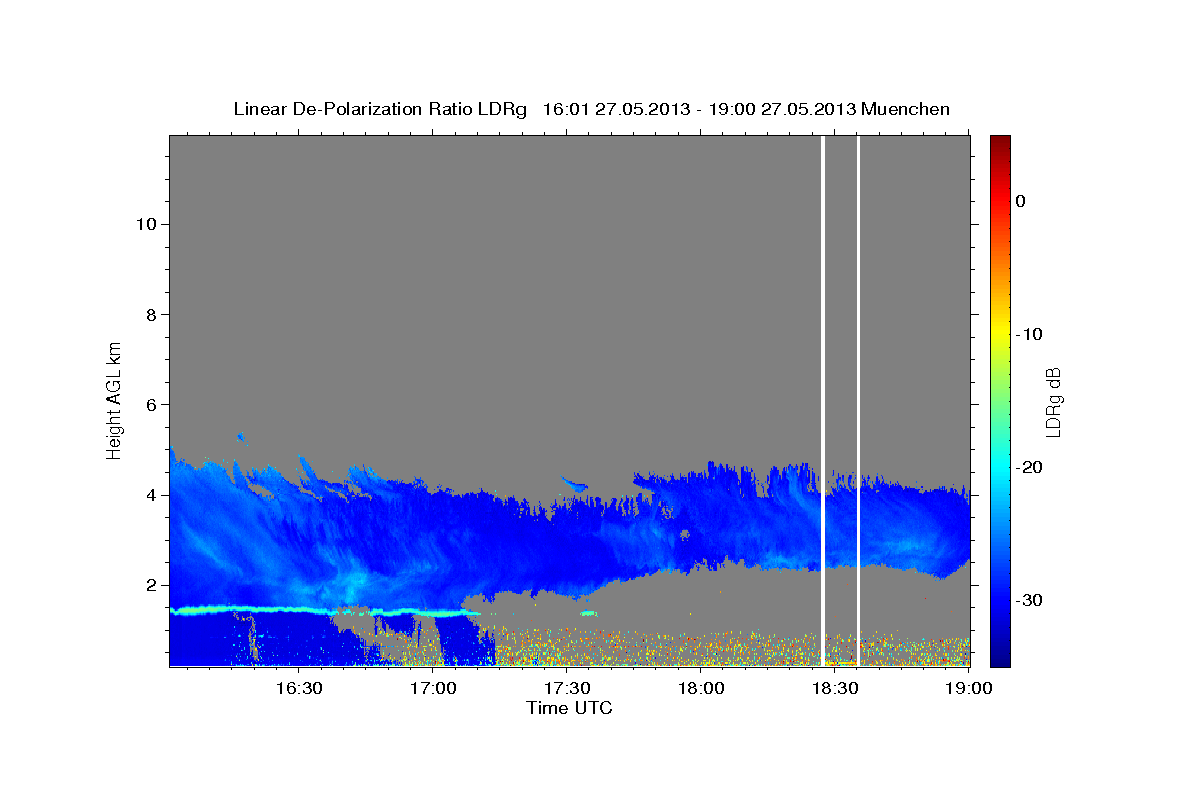Click the 'Height AGL km' axis label
1200x800 pixels.
114,400
